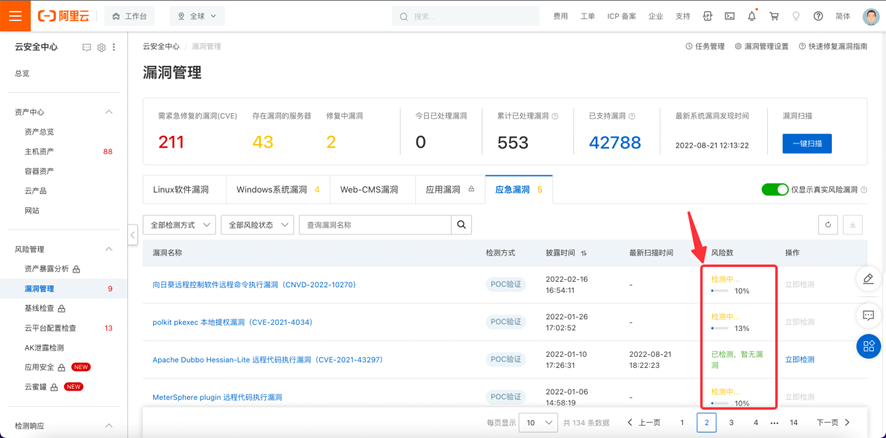Click the 42788 supported vulnerabilities number
The image size is (886, 438).
615,142
